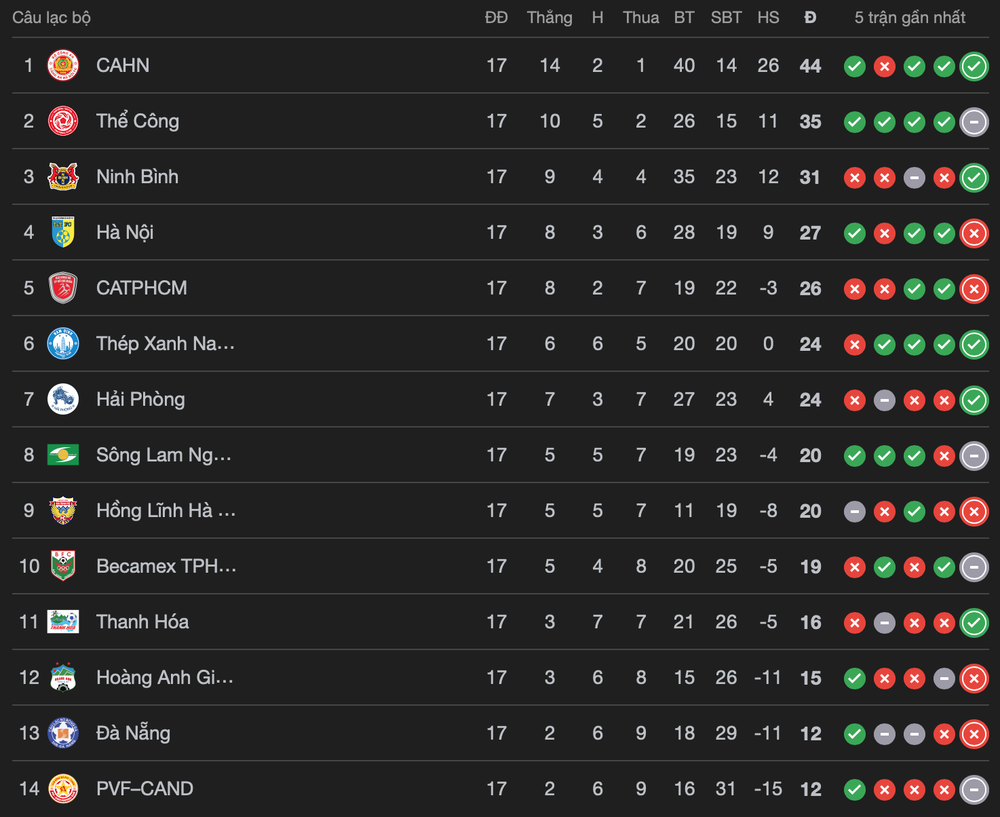Click the Thắng column header
Viewport: 1000px width, 817px height.
pos(549,18)
